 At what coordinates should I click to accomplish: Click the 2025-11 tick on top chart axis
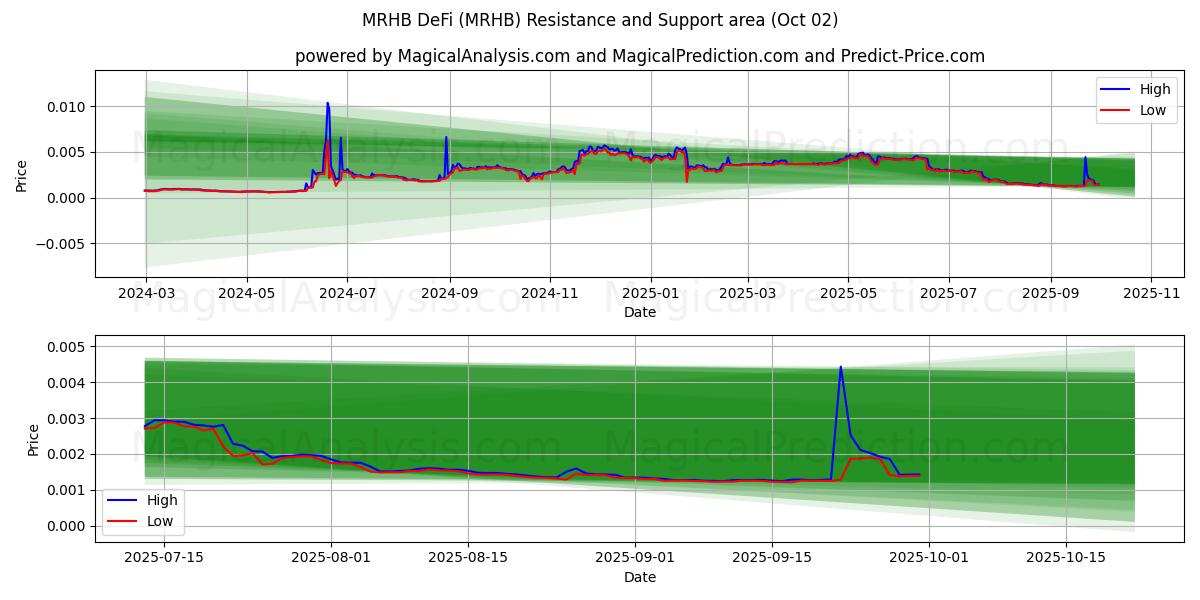[x=1152, y=296]
